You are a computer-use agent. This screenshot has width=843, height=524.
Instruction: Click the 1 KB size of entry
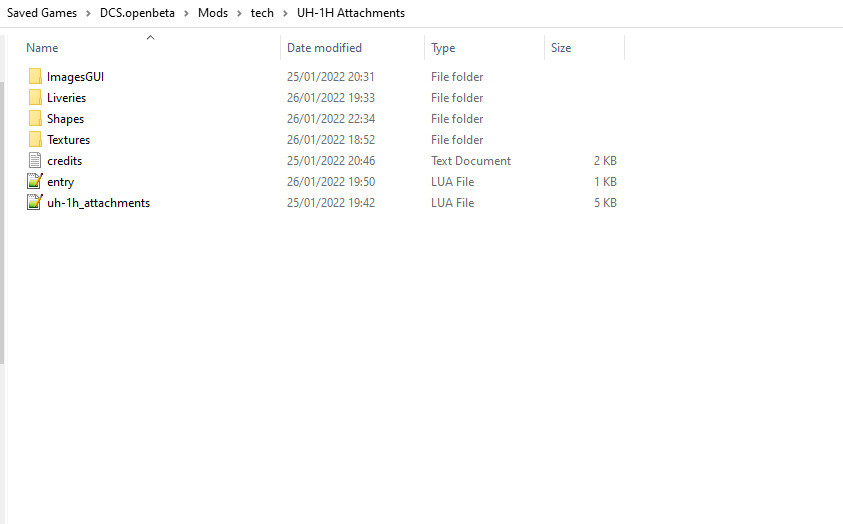click(605, 182)
